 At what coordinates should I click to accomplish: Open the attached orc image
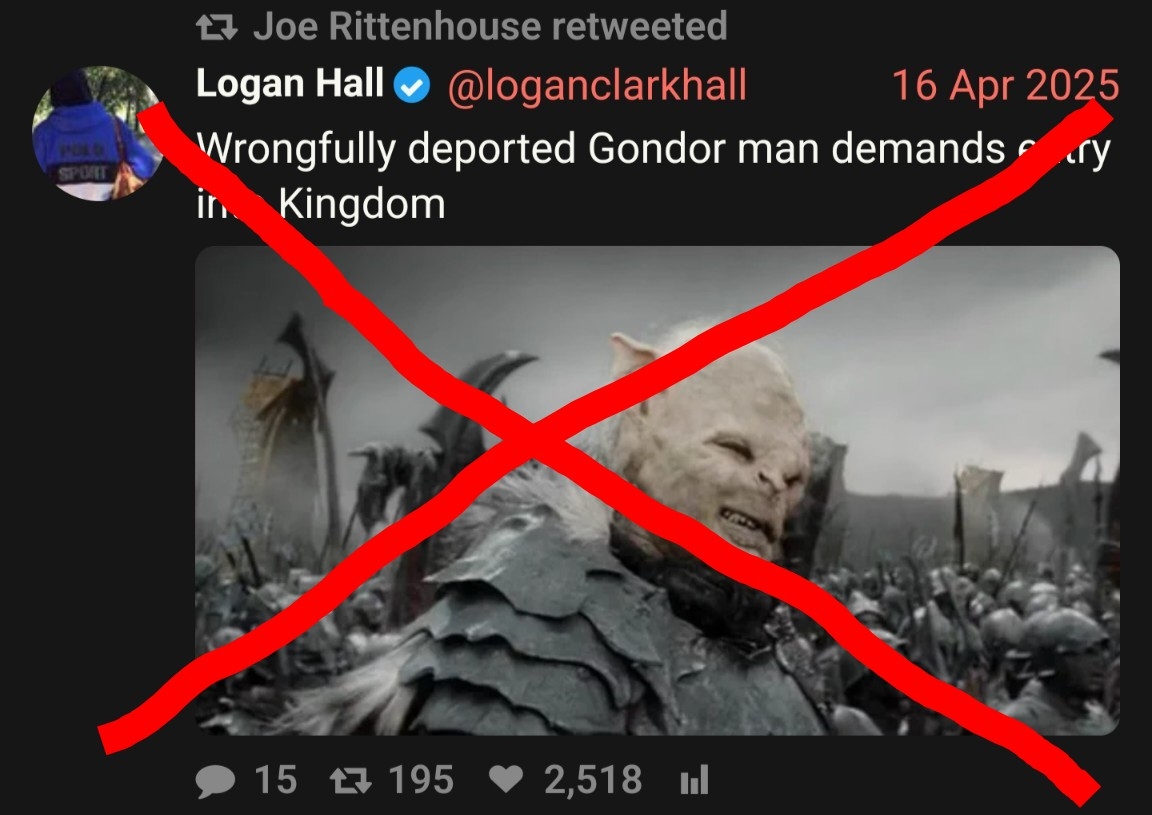point(657,490)
